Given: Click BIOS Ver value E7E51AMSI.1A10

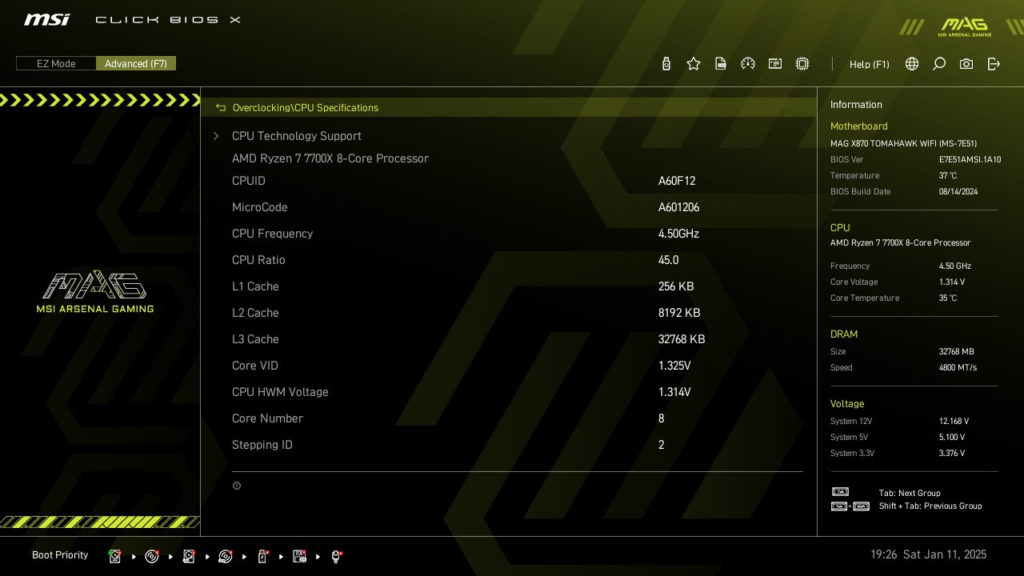Looking at the screenshot, I should (x=970, y=159).
